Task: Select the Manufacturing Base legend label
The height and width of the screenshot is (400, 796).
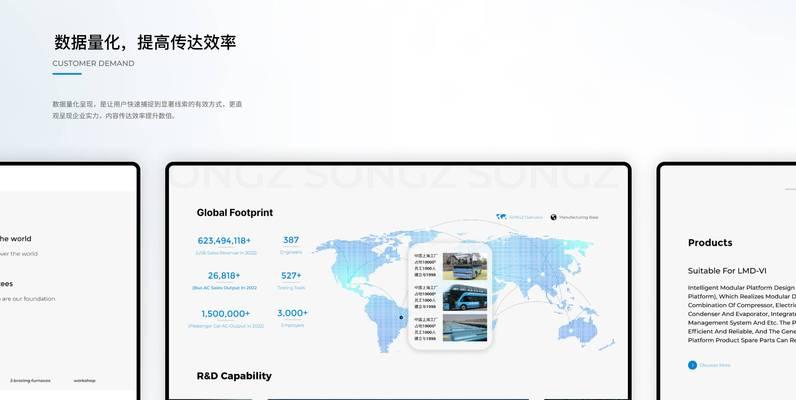Action: click(578, 217)
